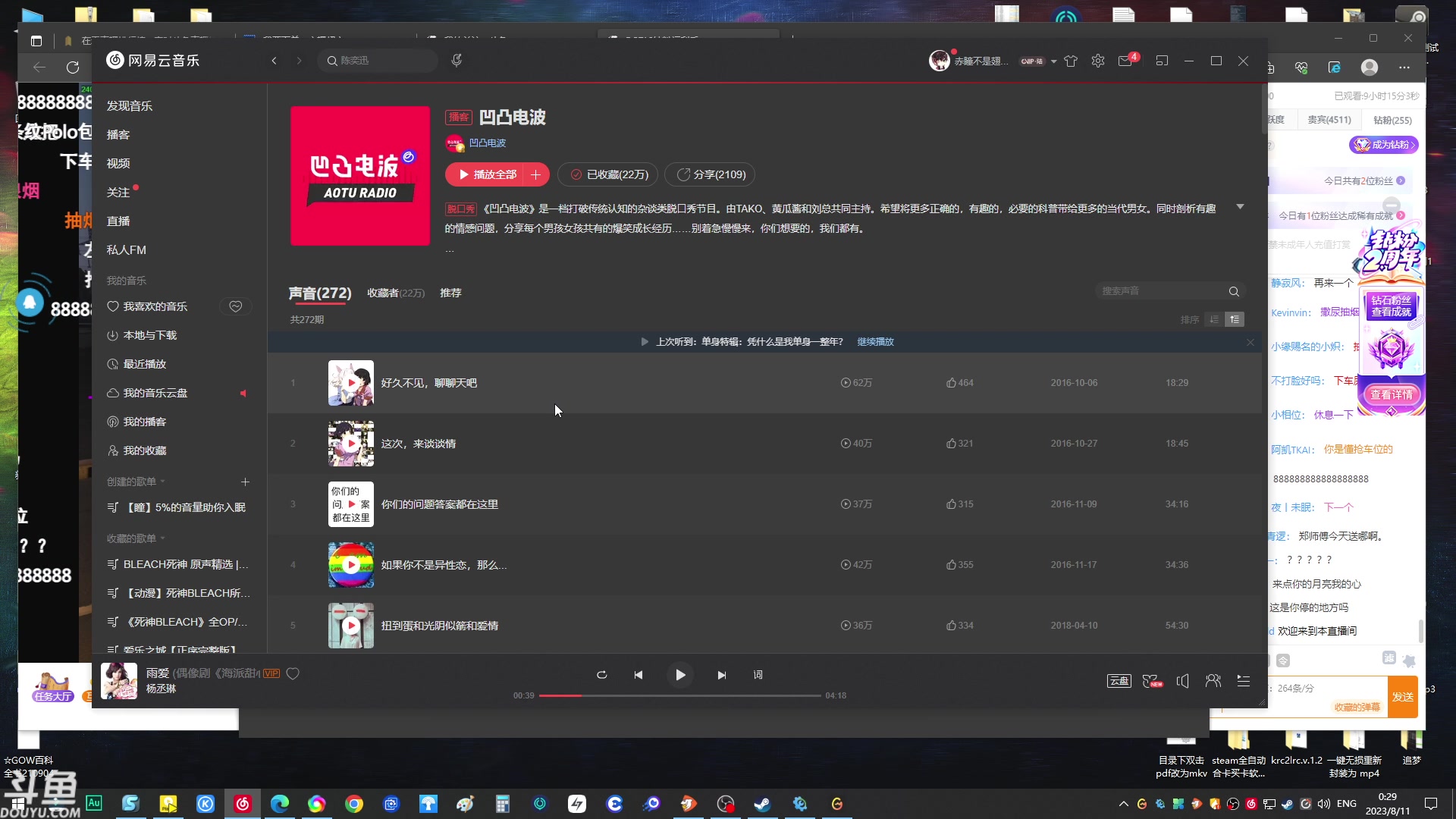The image size is (1456, 819).
Task: Toggle the loop playback mode icon
Action: click(x=601, y=675)
